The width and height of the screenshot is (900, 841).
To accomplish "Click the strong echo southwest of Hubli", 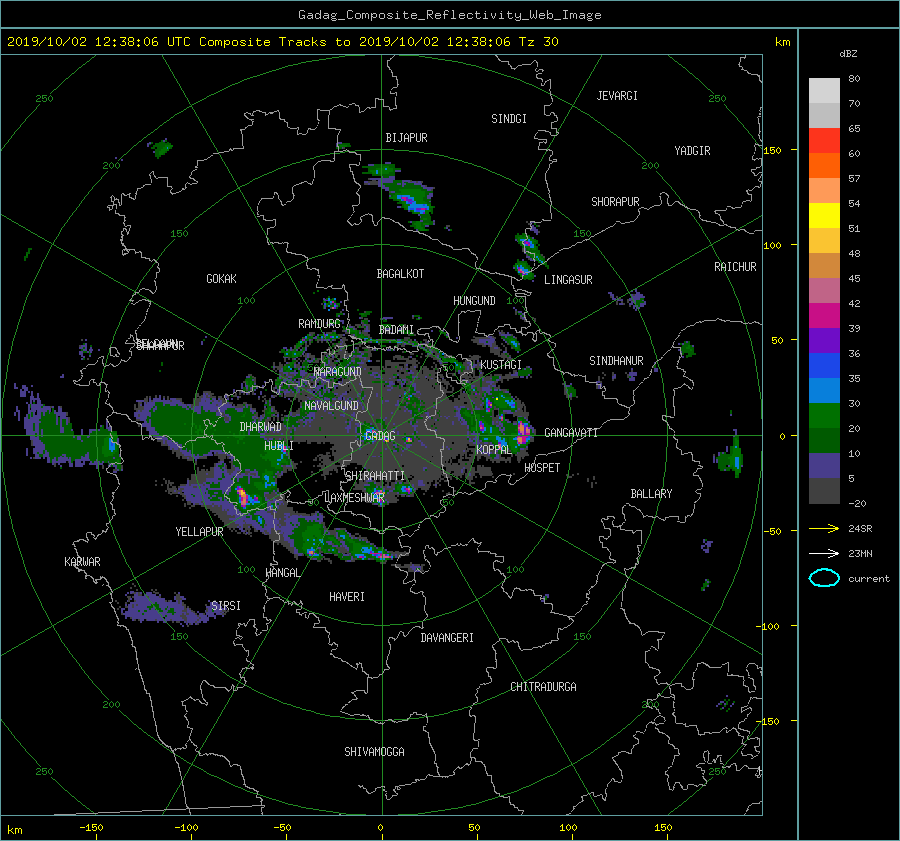I will click(x=243, y=496).
